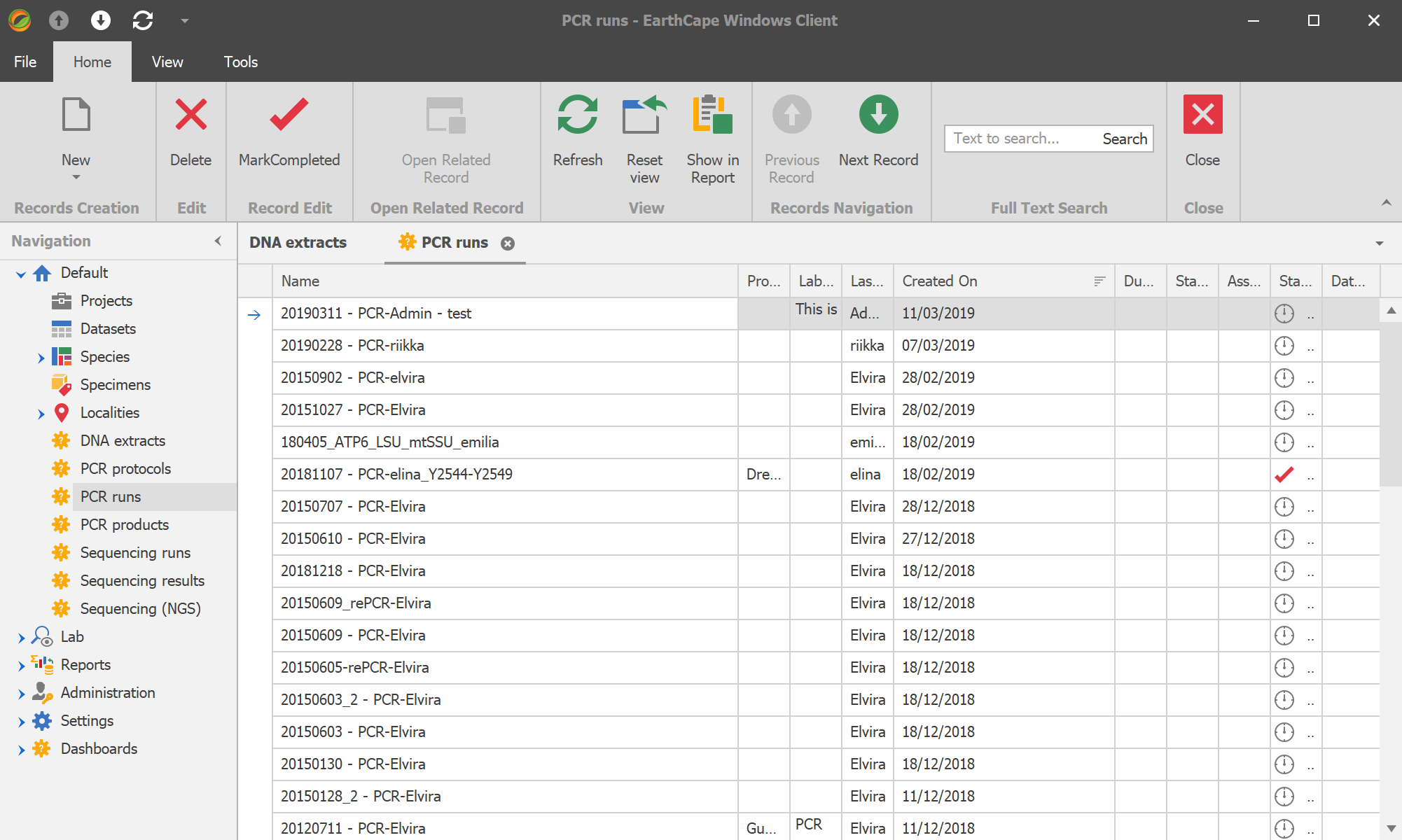Viewport: 1402px width, 840px height.
Task: Switch to the DNA extracts tab
Action: coord(298,242)
